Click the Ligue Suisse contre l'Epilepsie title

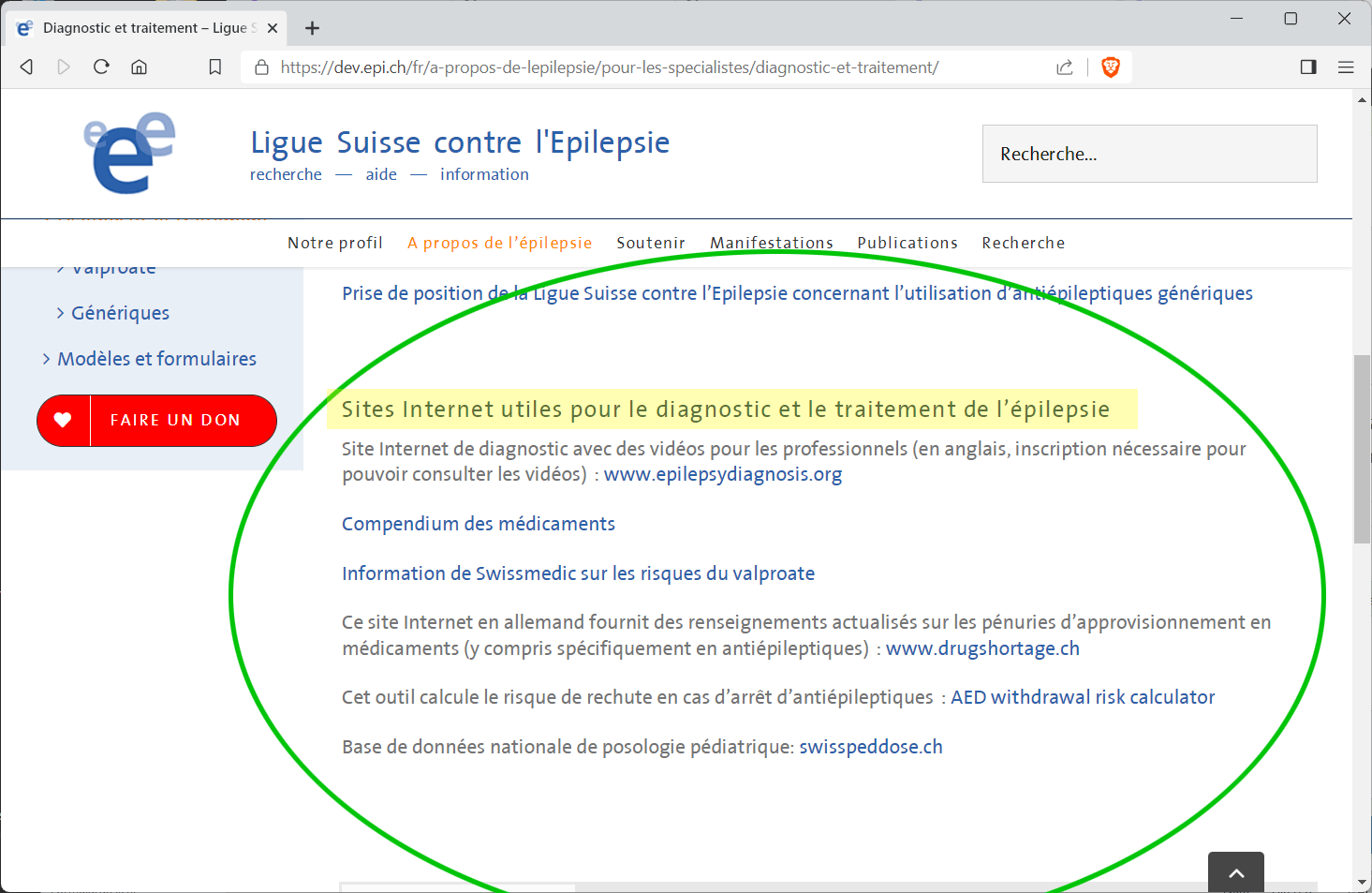(460, 142)
